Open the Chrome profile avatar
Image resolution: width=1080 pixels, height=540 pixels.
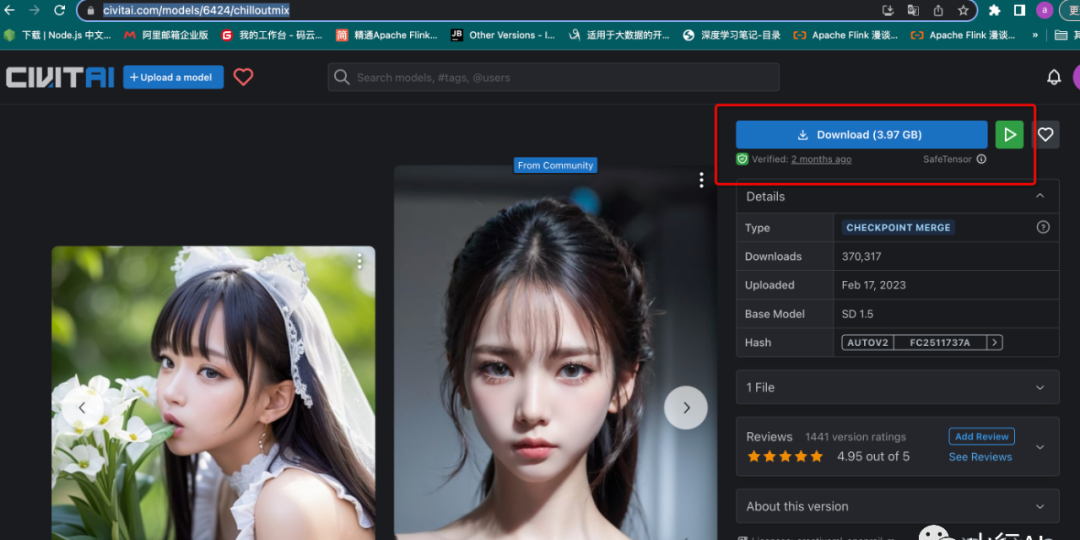1045,10
